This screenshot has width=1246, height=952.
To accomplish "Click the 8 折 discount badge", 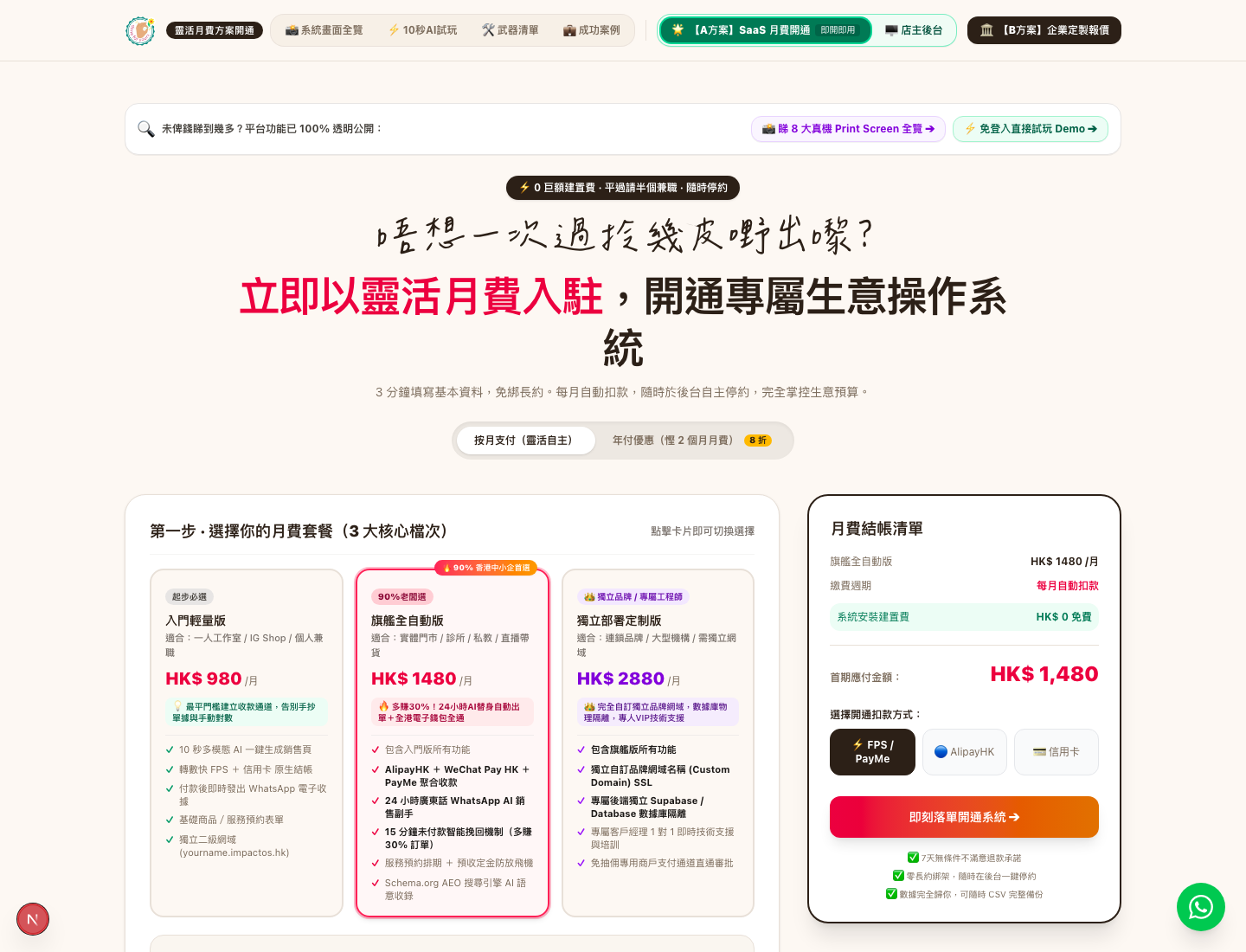I will click(x=758, y=441).
